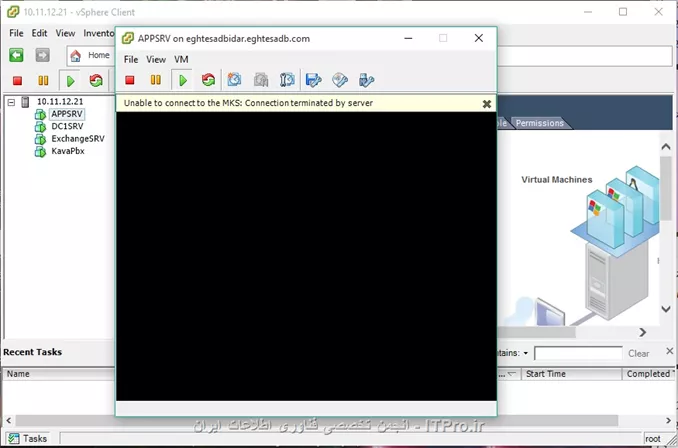Select KavaPbx virtual machine in inventory tree
This screenshot has height=448, width=678.
(x=68, y=151)
